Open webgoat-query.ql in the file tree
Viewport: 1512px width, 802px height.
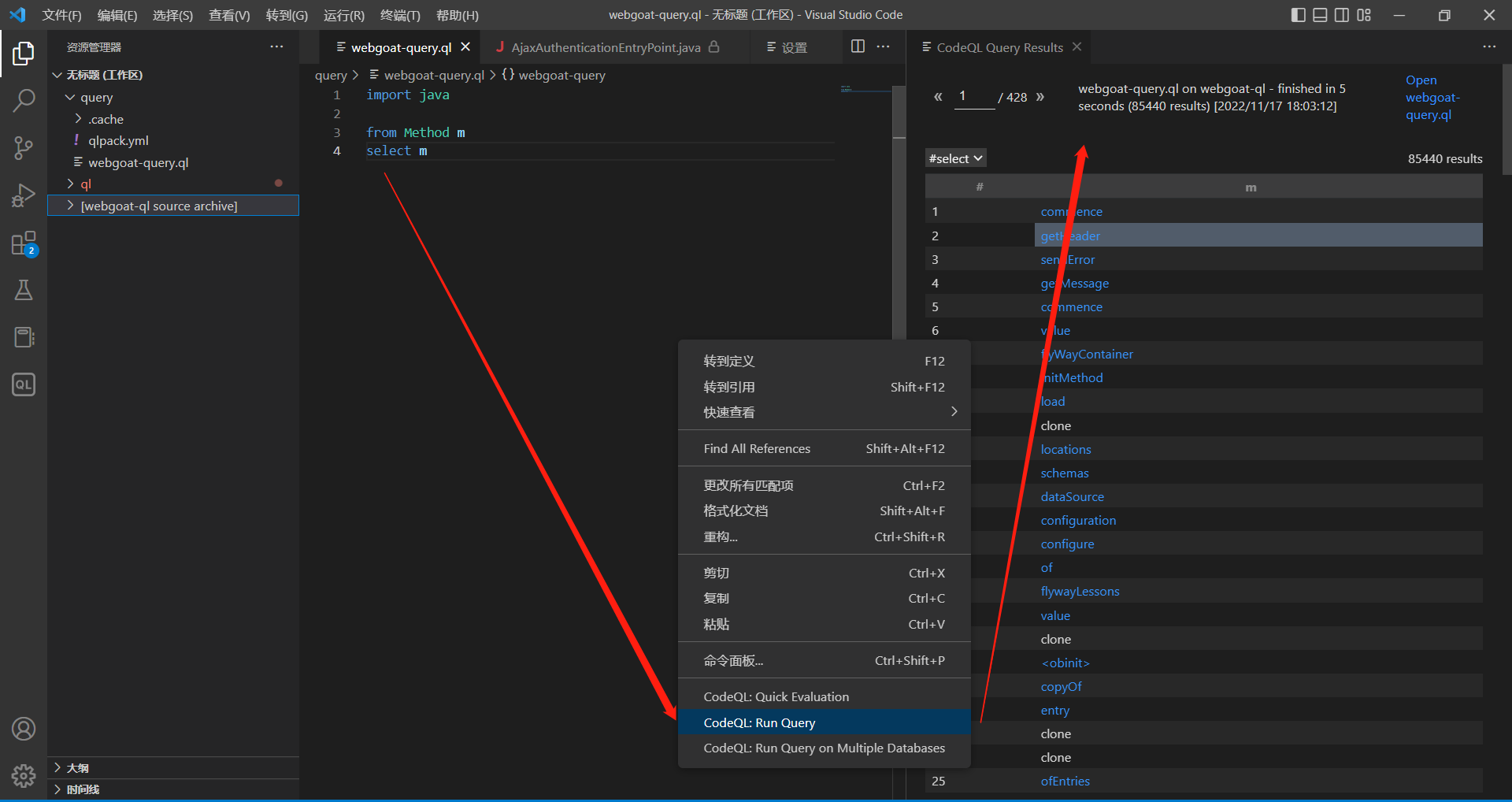tap(139, 162)
